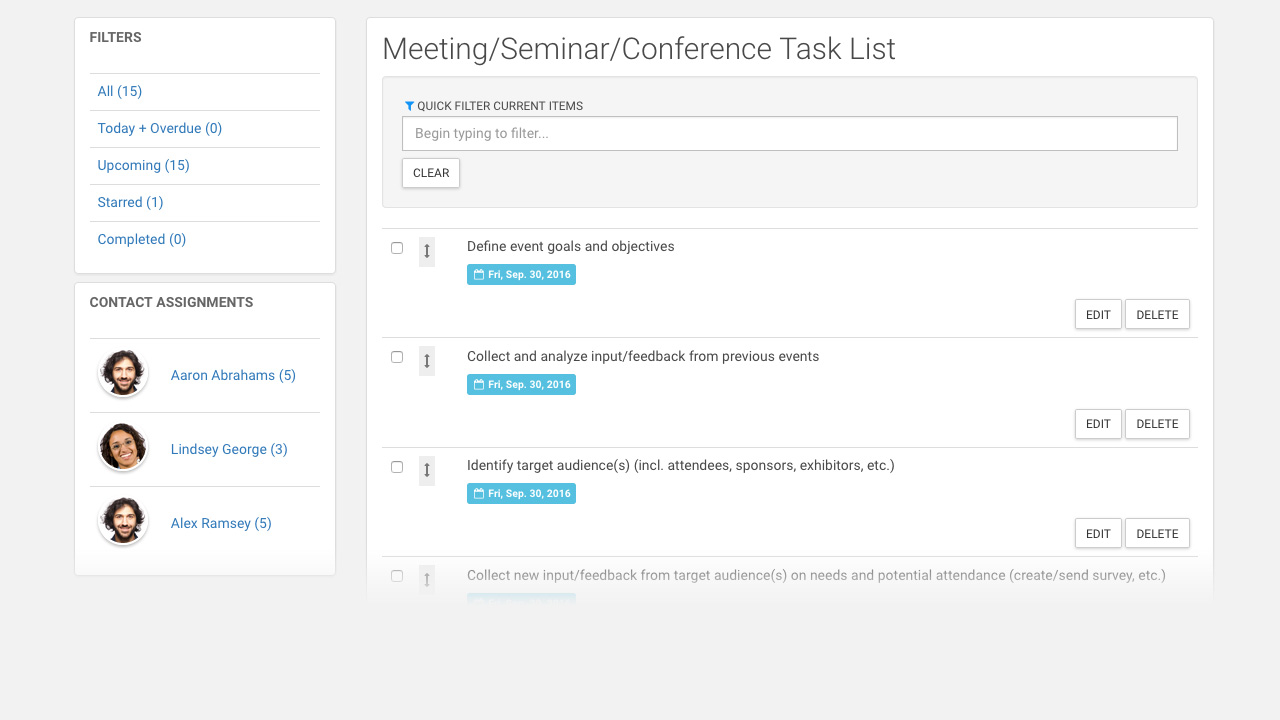This screenshot has height=720, width=1280.
Task: Focus the quick filter text field
Action: coord(789,134)
